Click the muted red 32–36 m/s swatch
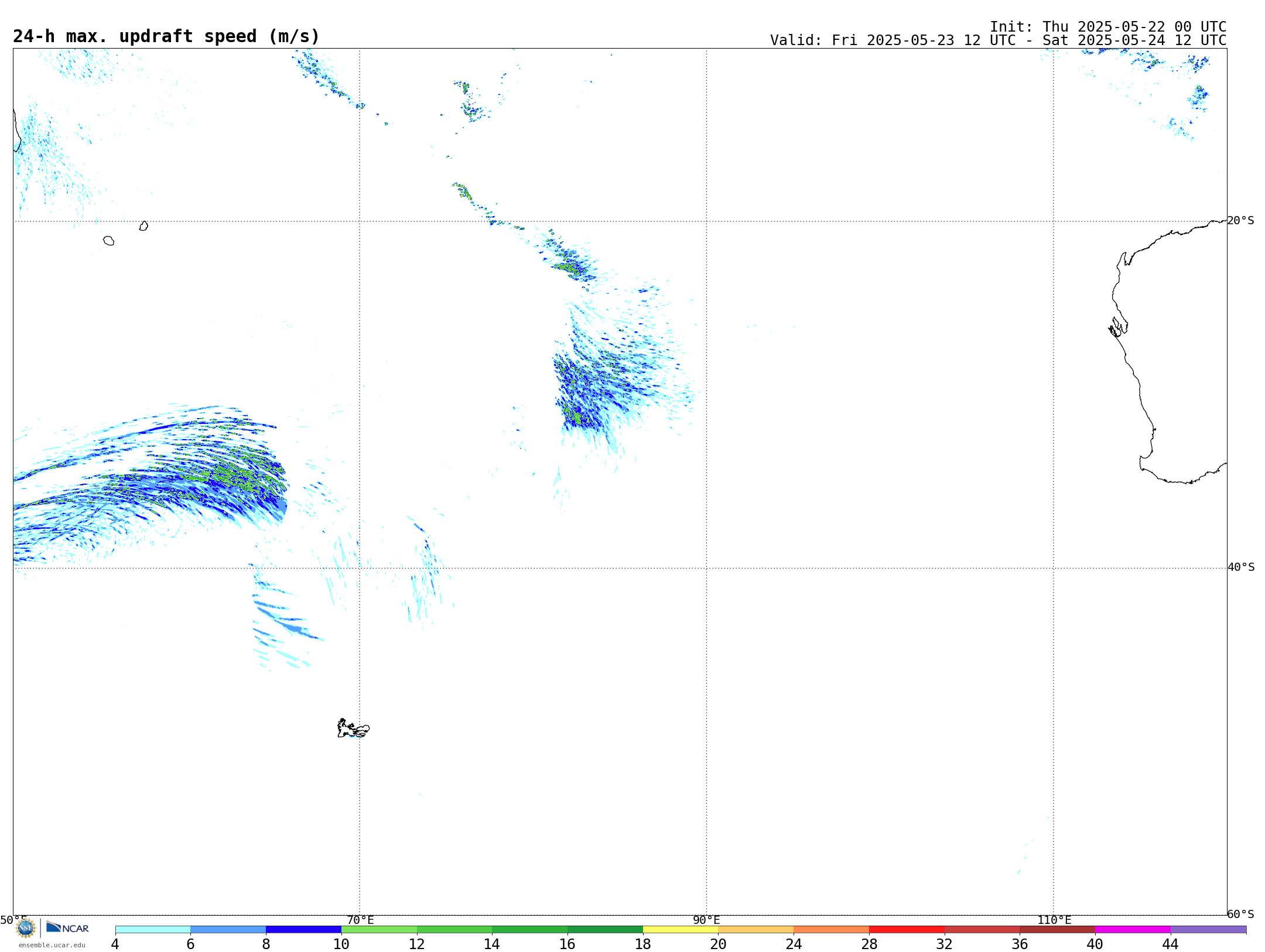Screen dimensions: 1265x952 pos(982,929)
